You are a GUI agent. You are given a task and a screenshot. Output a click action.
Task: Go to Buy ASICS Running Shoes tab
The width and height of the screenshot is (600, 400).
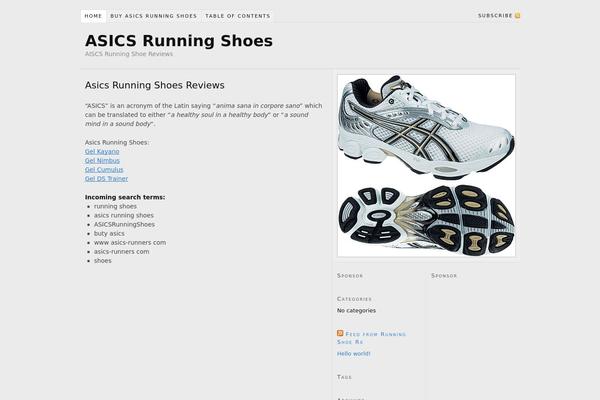[x=153, y=16]
